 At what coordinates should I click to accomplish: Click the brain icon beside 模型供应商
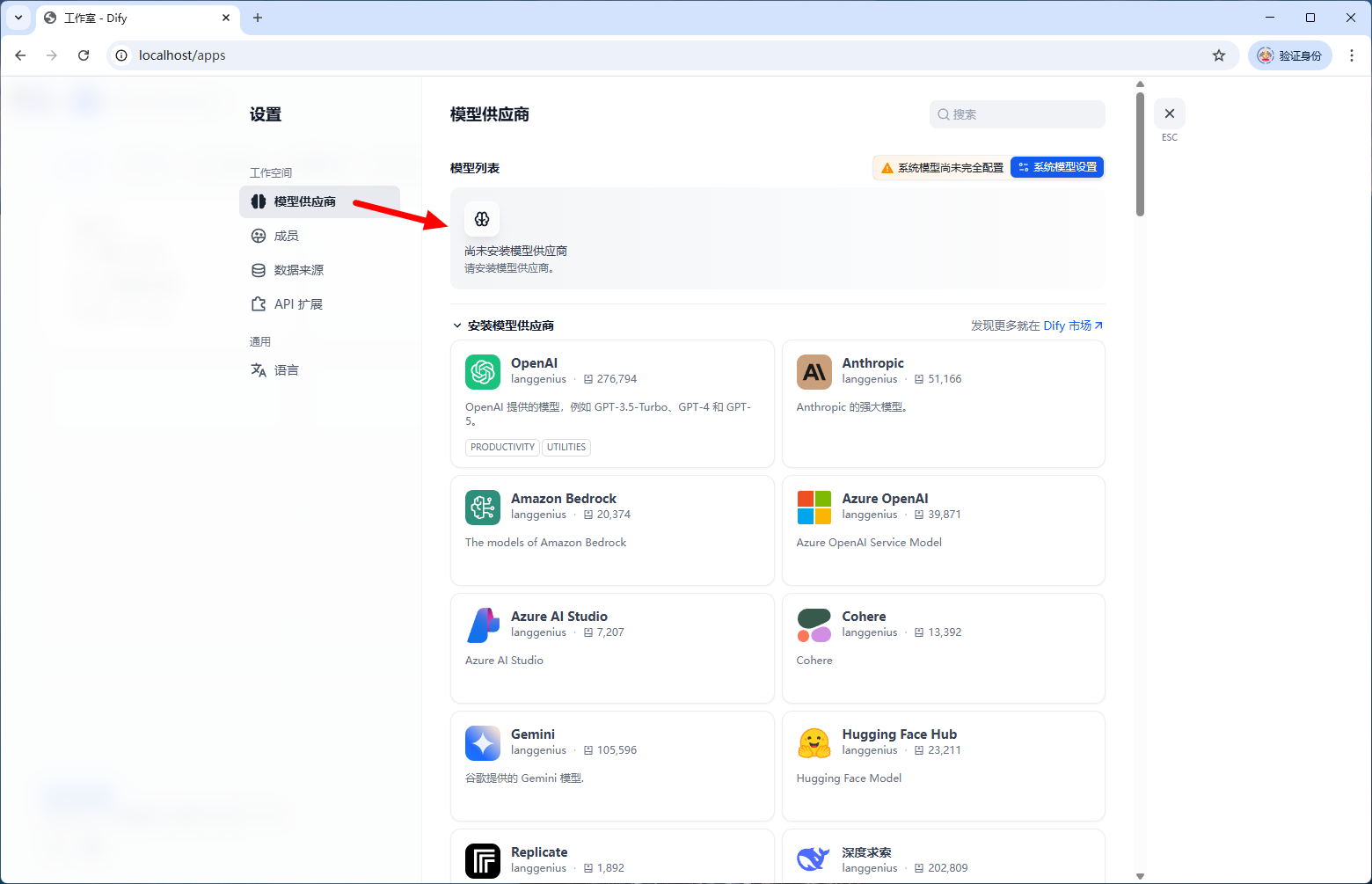pos(258,201)
